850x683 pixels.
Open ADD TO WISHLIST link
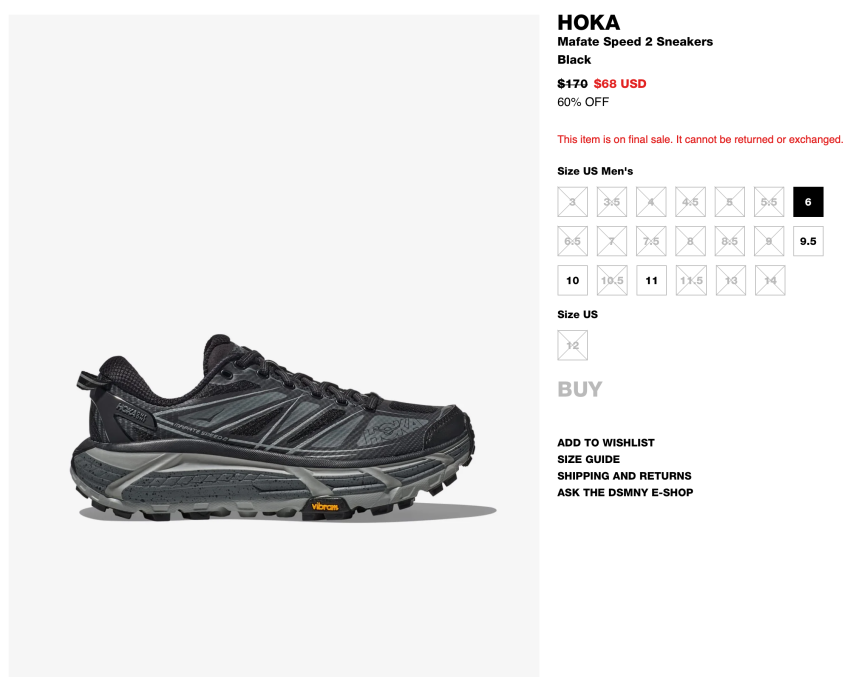tap(606, 442)
